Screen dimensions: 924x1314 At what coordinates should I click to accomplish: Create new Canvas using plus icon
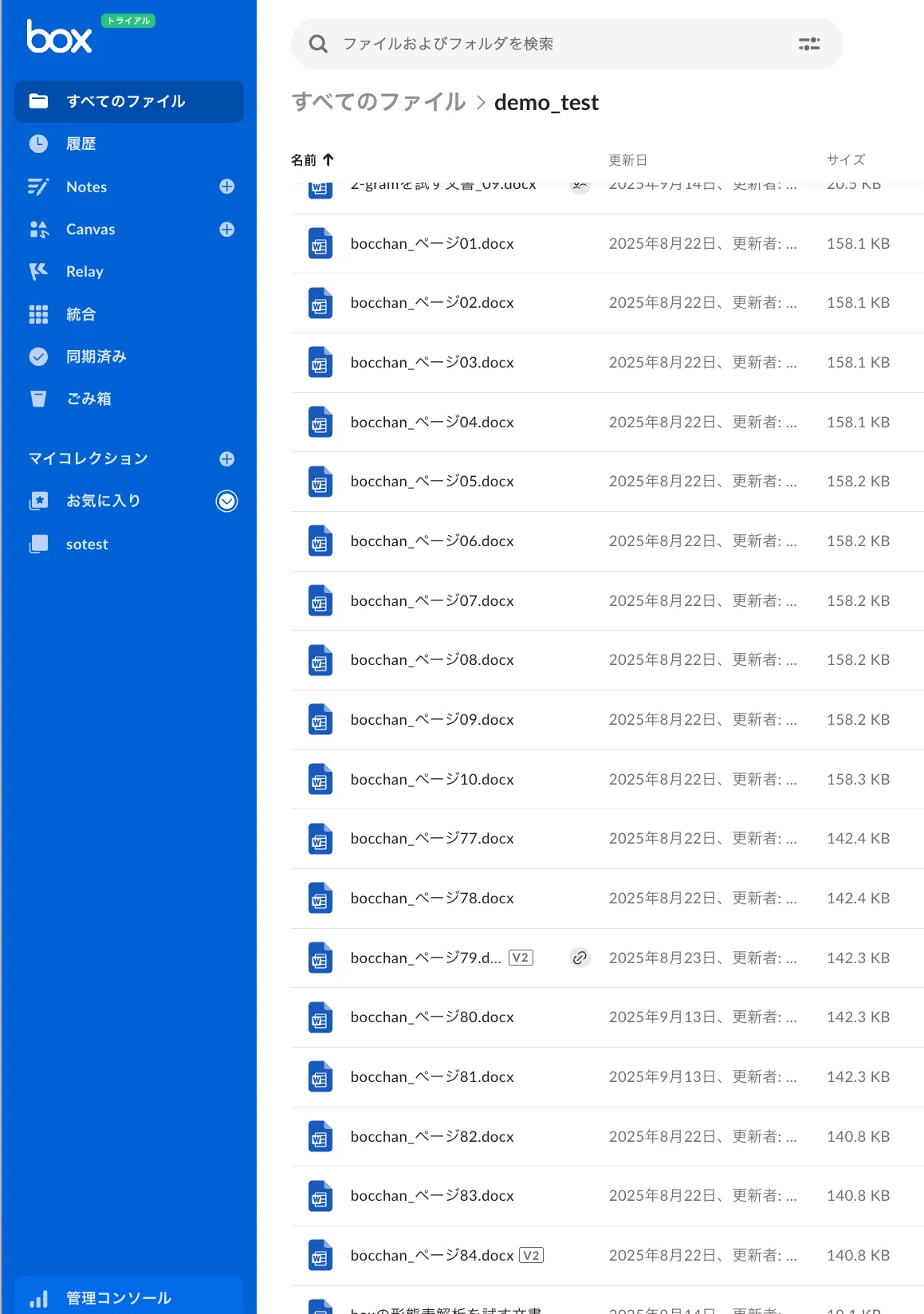click(227, 230)
